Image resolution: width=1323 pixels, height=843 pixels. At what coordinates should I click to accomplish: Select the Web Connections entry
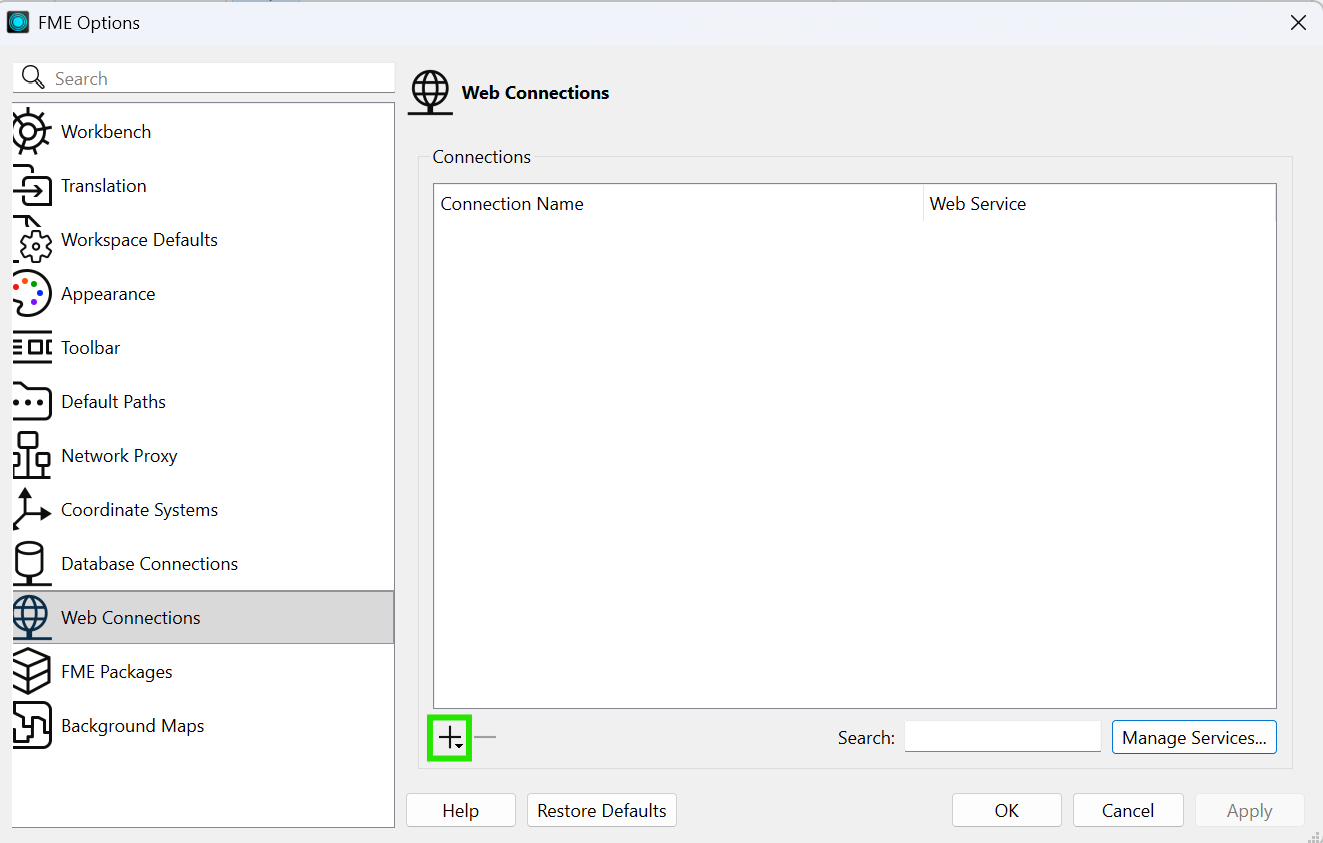point(203,618)
